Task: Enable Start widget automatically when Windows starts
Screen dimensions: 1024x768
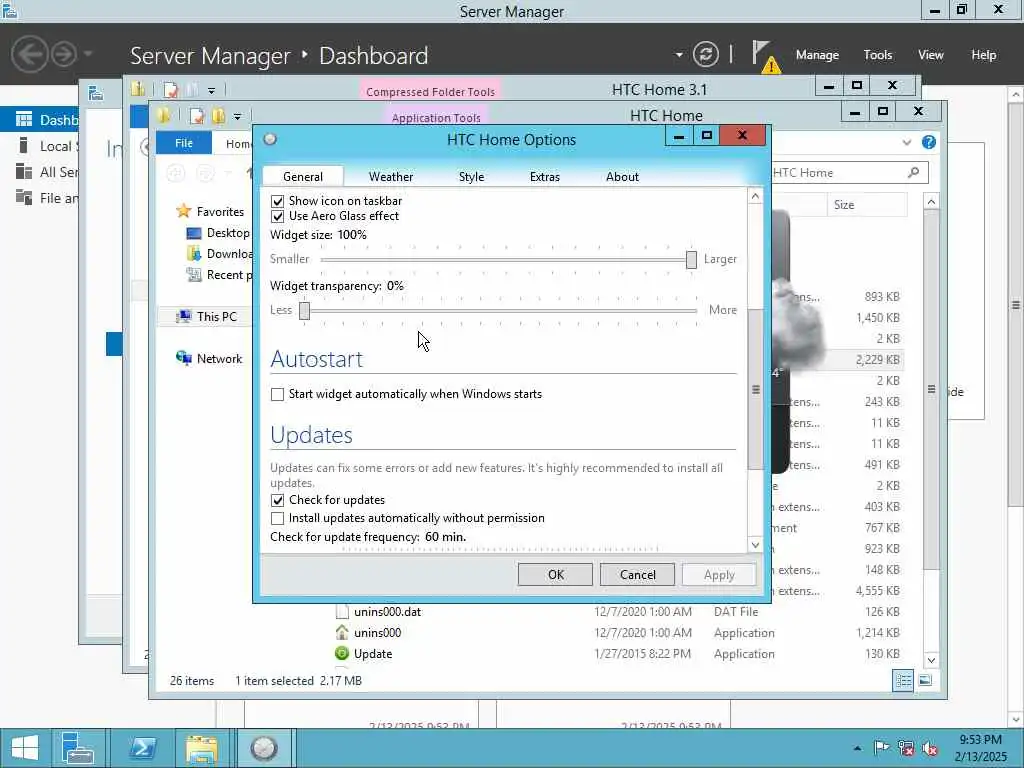Action: pos(278,394)
